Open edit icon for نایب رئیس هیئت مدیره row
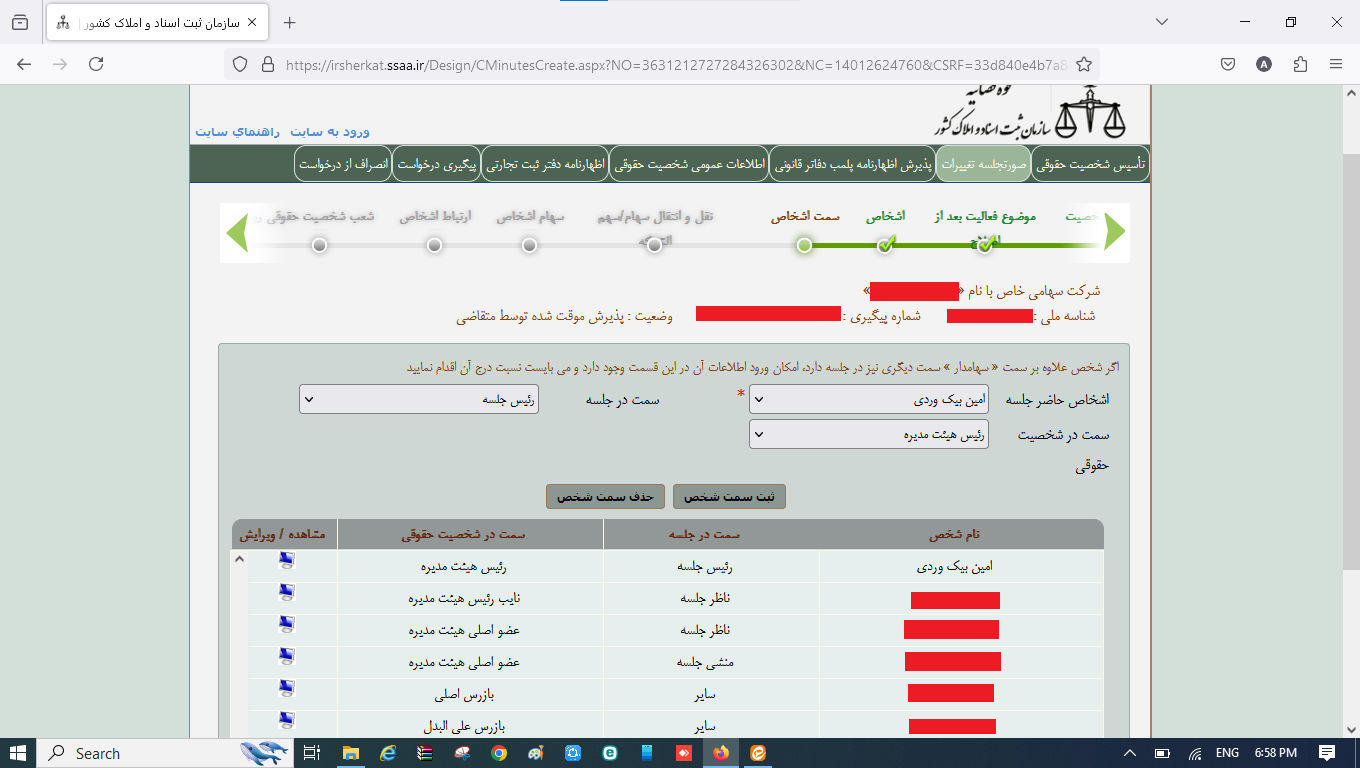 pyautogui.click(x=286, y=593)
